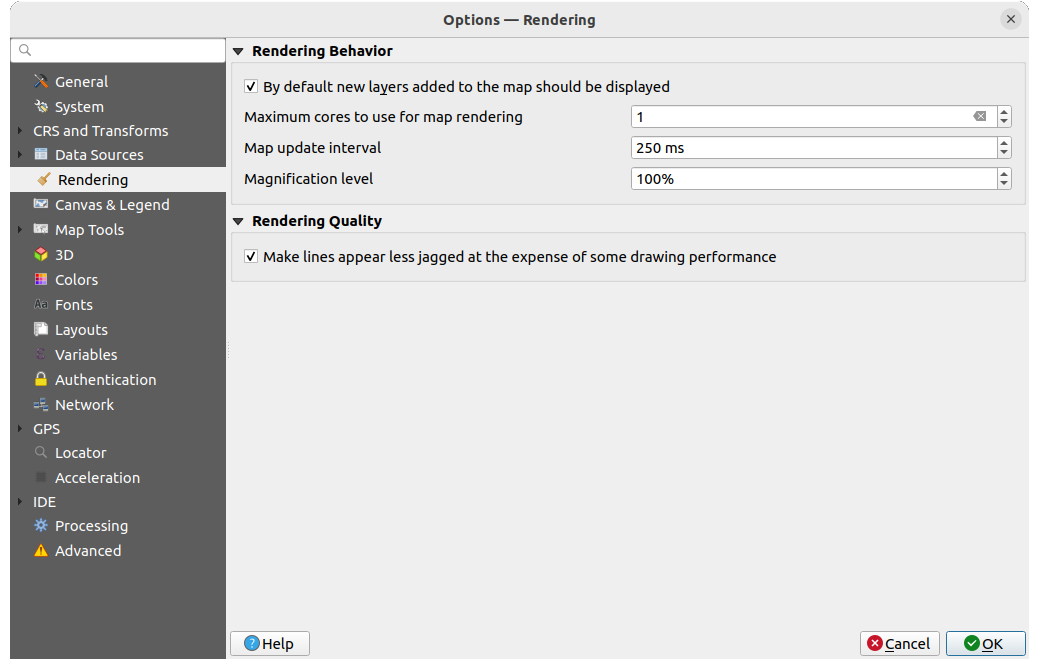
Task: Click the Colors palette icon
Action: [42, 279]
